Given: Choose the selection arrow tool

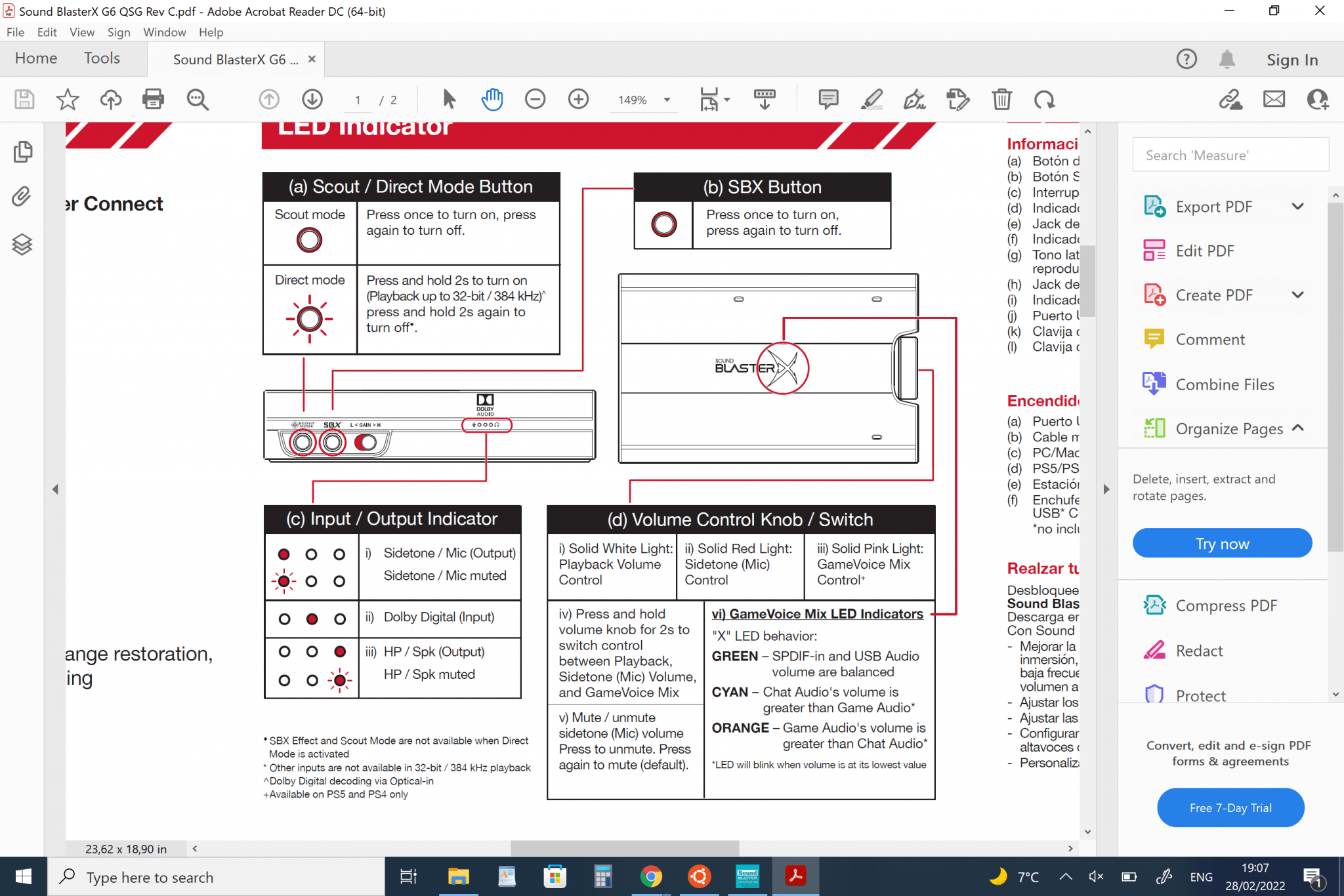Looking at the screenshot, I should [449, 100].
